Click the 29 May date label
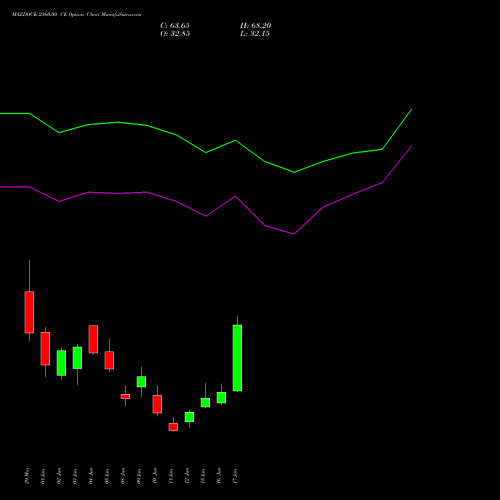Image resolution: width=500 pixels, height=500 pixels. coord(27,476)
